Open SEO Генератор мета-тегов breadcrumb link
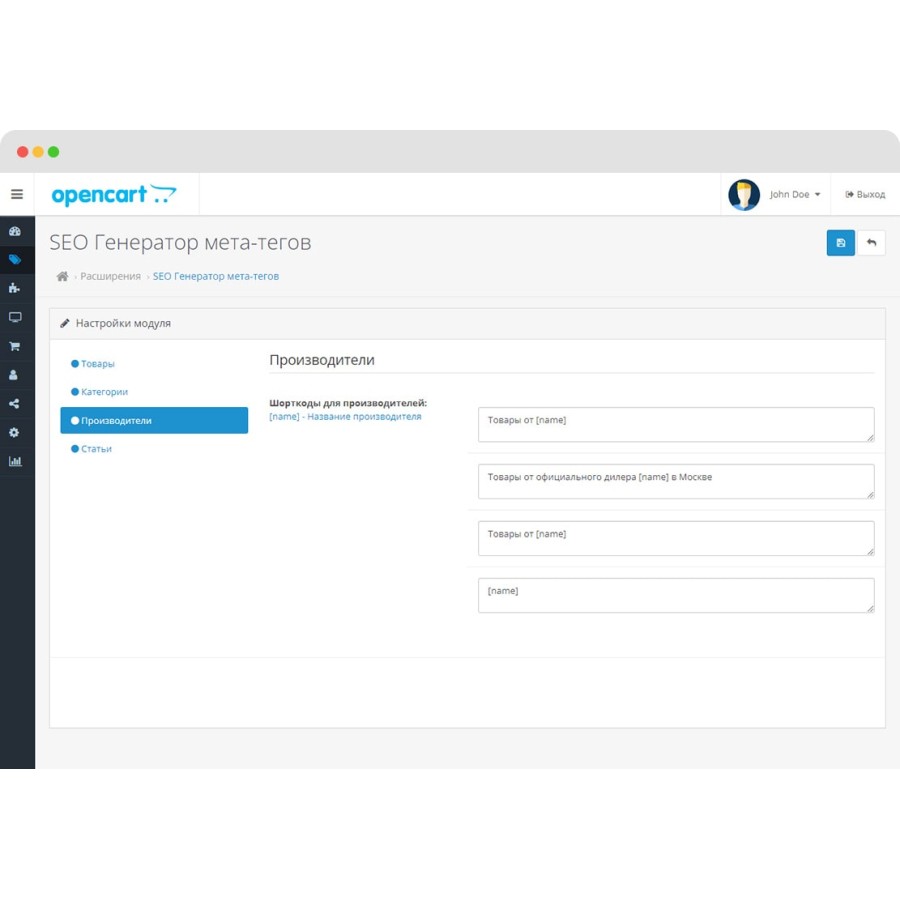This screenshot has height=900, width=900. point(216,276)
